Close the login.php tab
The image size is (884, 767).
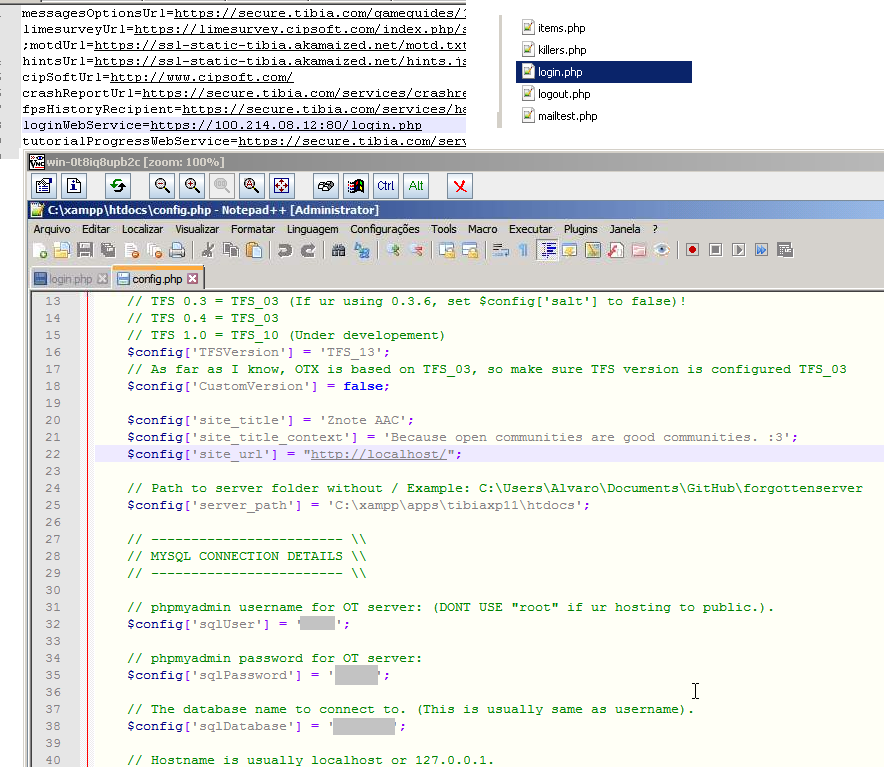coord(103,279)
